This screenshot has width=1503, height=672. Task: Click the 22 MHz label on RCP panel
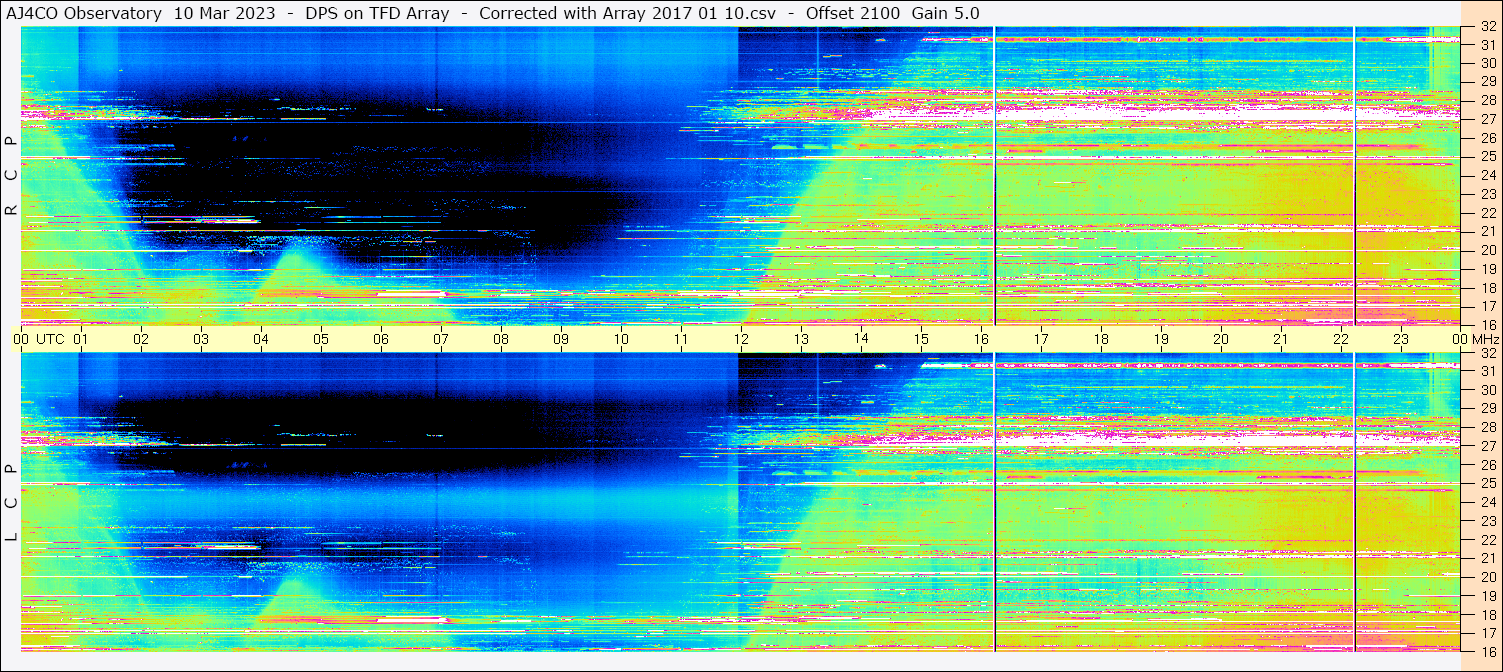[x=1488, y=213]
